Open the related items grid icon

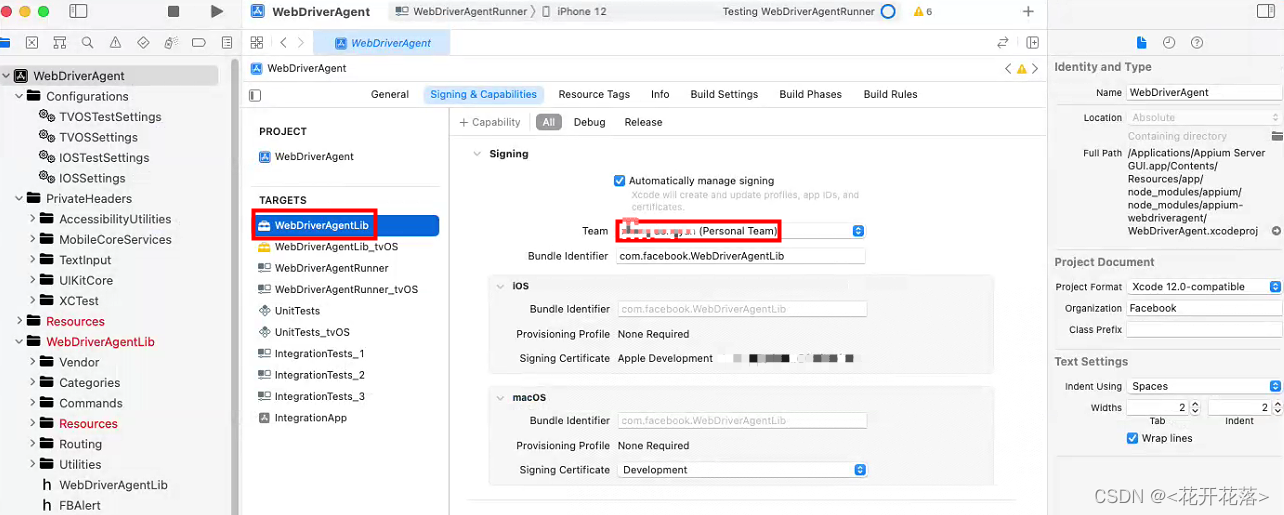[x=257, y=42]
